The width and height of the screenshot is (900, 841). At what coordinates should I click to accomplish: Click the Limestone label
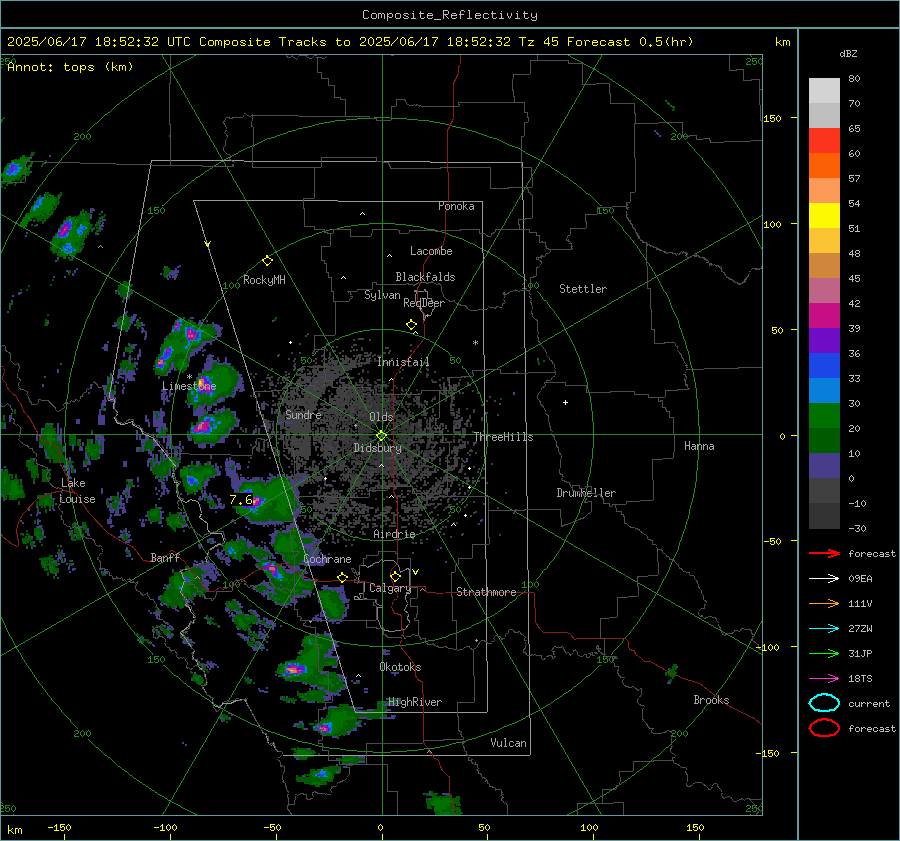[189, 386]
